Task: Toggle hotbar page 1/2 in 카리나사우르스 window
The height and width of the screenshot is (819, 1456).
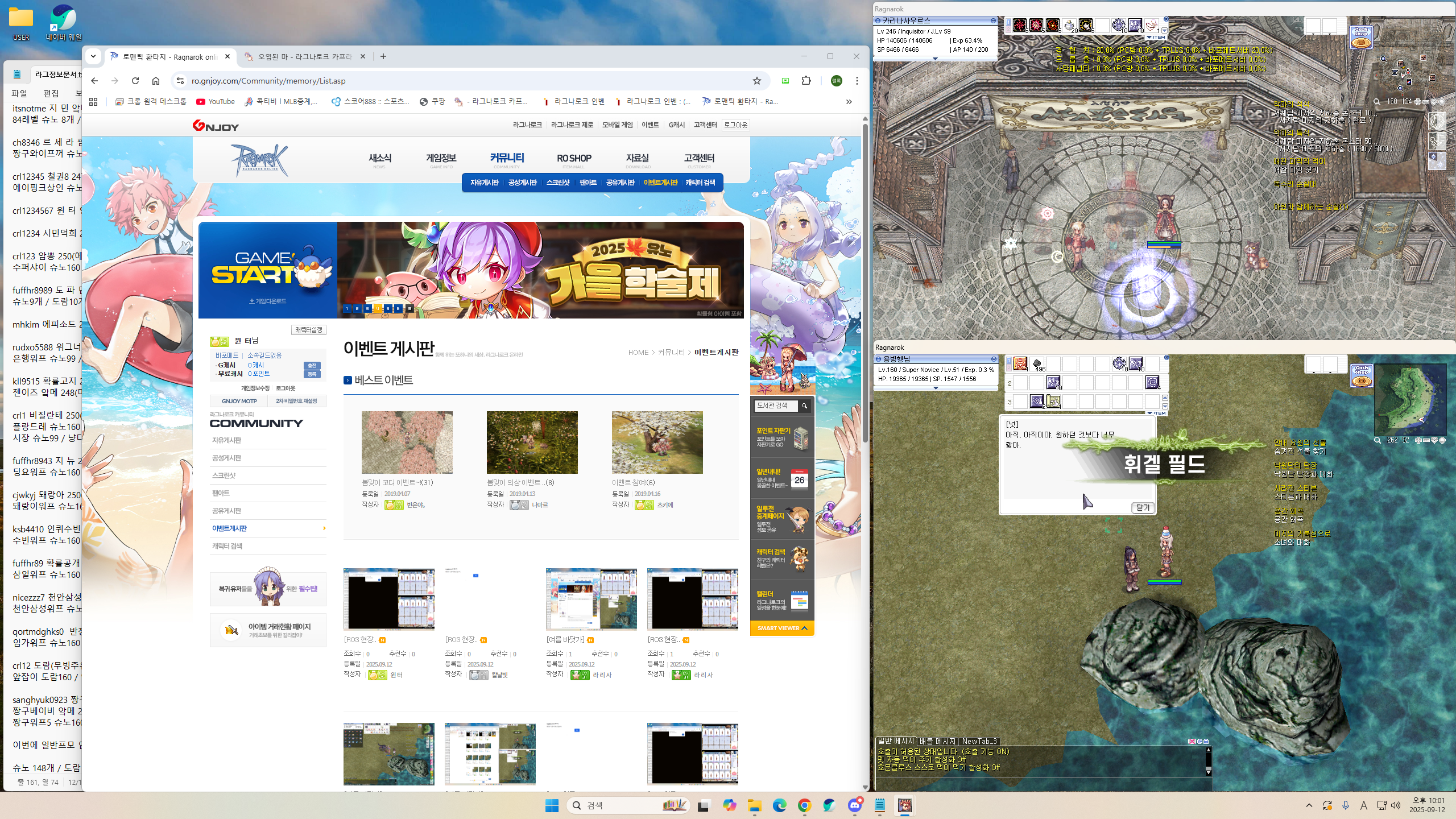Action: pos(1008,25)
